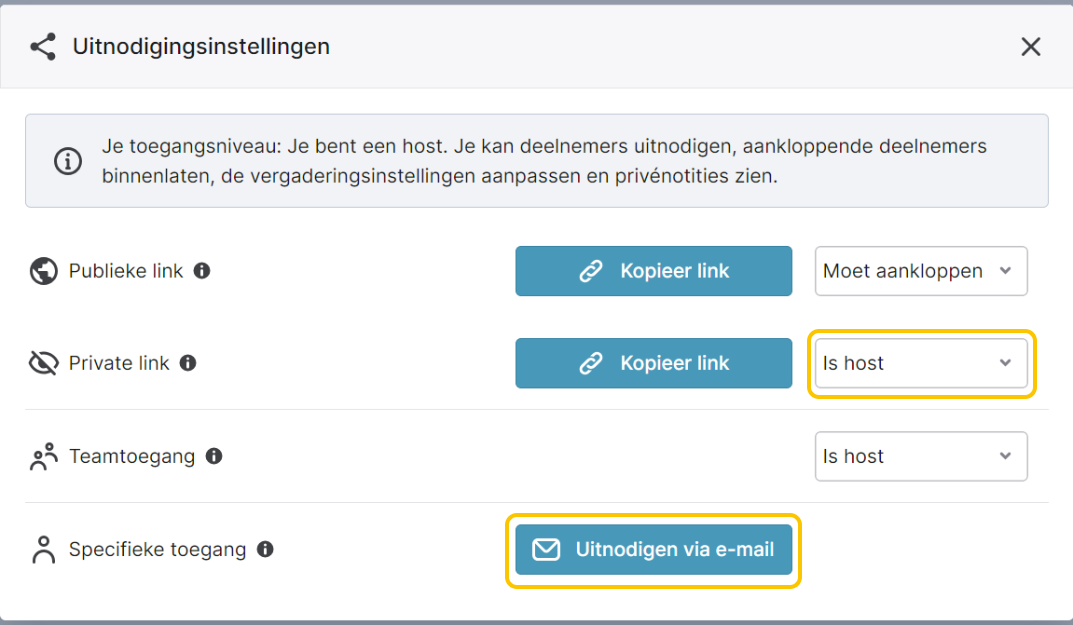The height and width of the screenshot is (625, 1073).
Task: Open the Teamtoegang Is host dropdown
Action: coord(921,456)
